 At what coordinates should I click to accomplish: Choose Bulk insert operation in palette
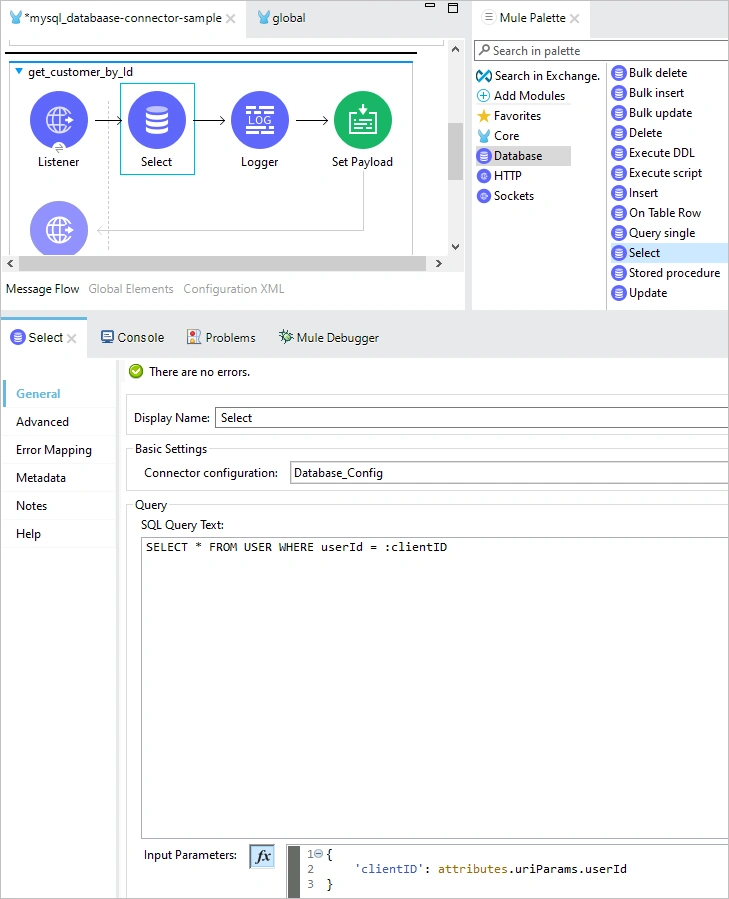(648, 93)
